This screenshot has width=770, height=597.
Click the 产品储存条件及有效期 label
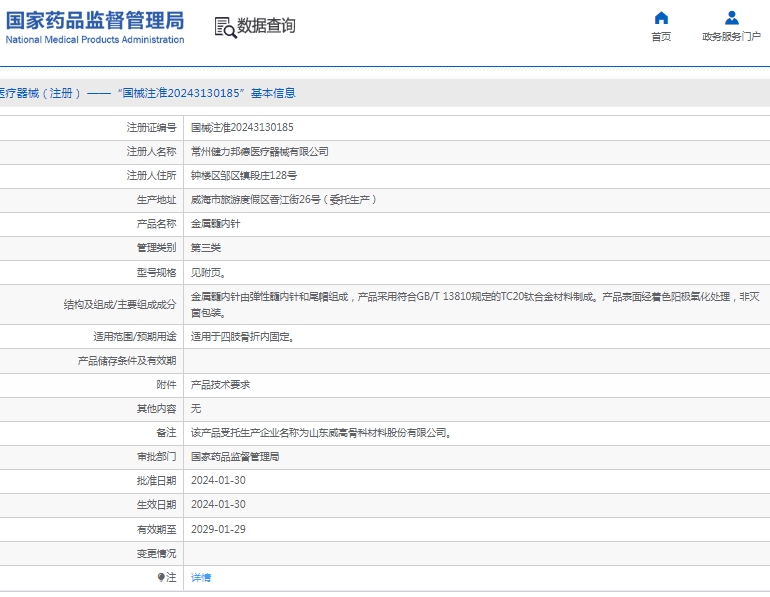point(127,361)
